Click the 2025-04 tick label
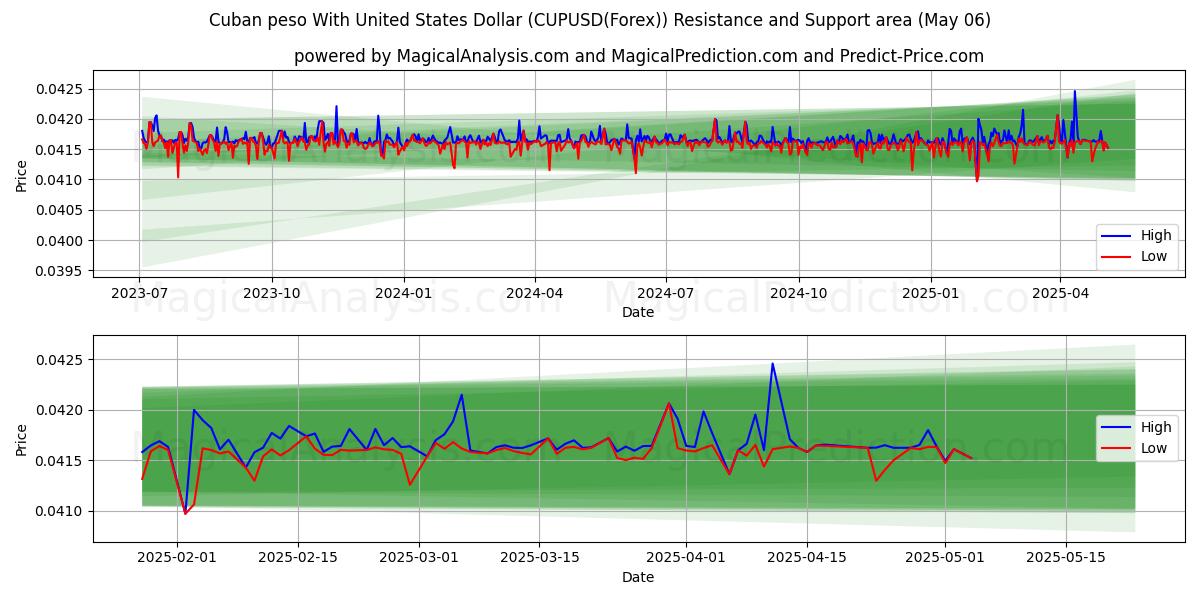The height and width of the screenshot is (600, 1200). (x=1060, y=294)
